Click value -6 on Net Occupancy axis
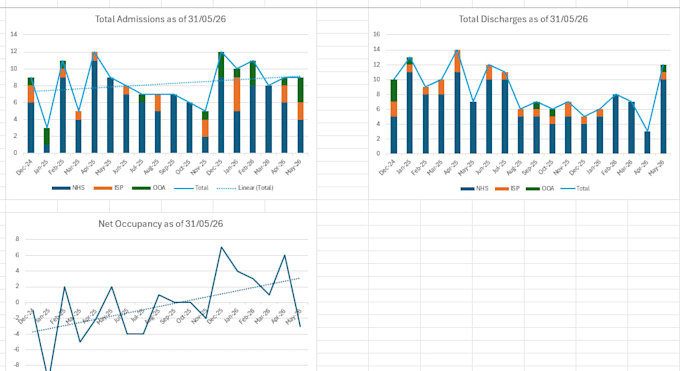The height and width of the screenshot is (371, 680). pyautogui.click(x=16, y=350)
